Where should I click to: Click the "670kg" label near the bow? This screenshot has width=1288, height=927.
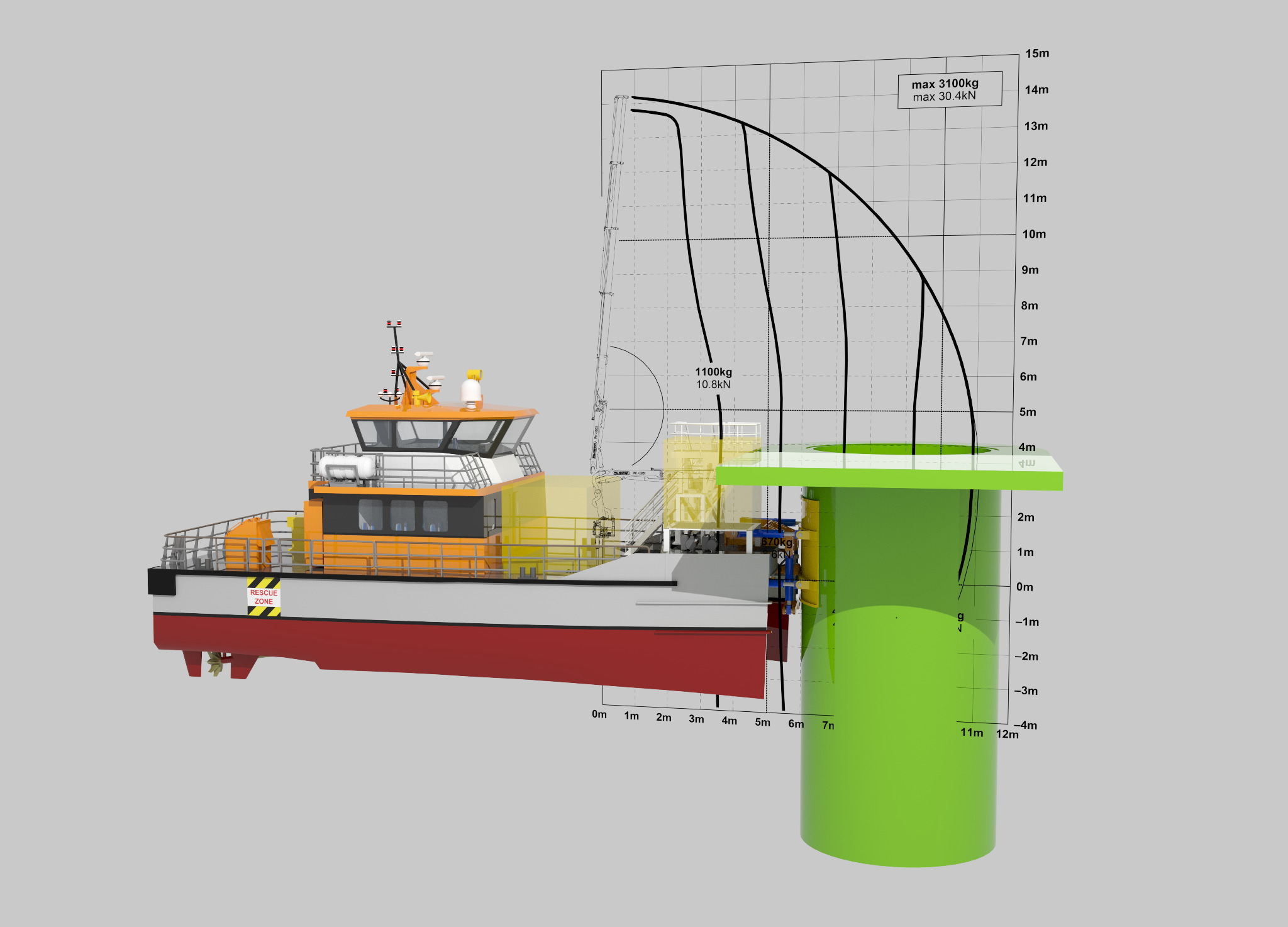point(777,542)
